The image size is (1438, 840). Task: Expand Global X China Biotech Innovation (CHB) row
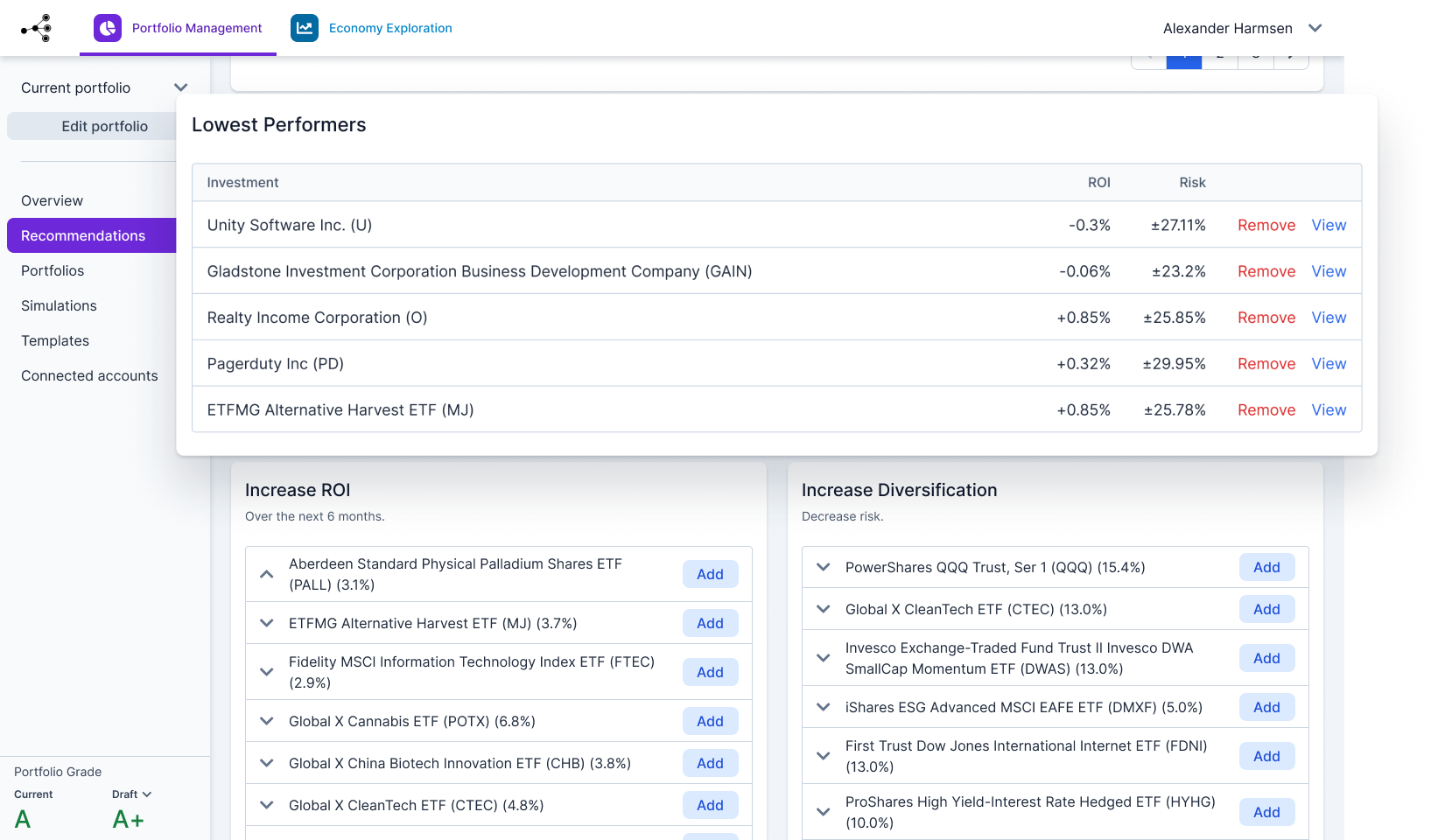(x=267, y=763)
